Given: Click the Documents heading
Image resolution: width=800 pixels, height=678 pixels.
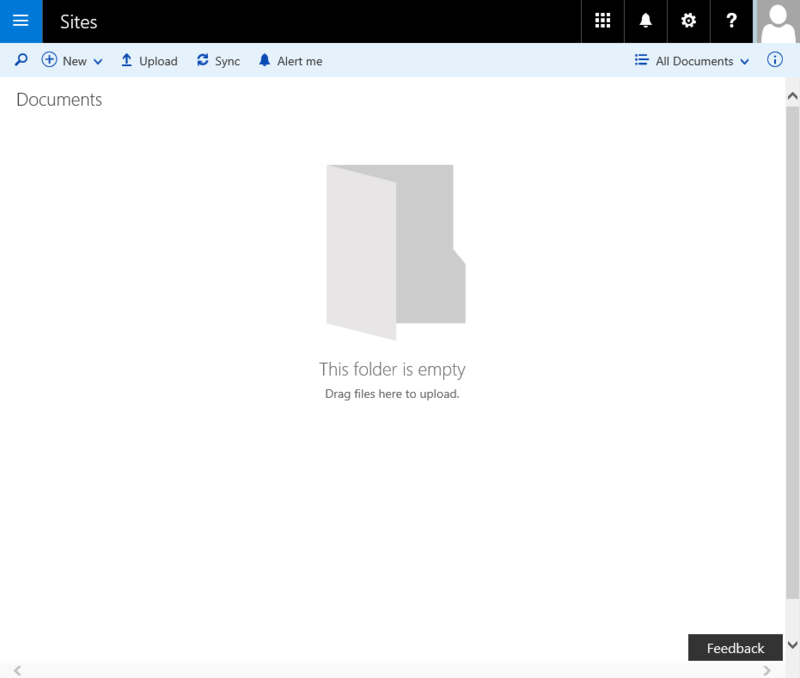Looking at the screenshot, I should [59, 99].
